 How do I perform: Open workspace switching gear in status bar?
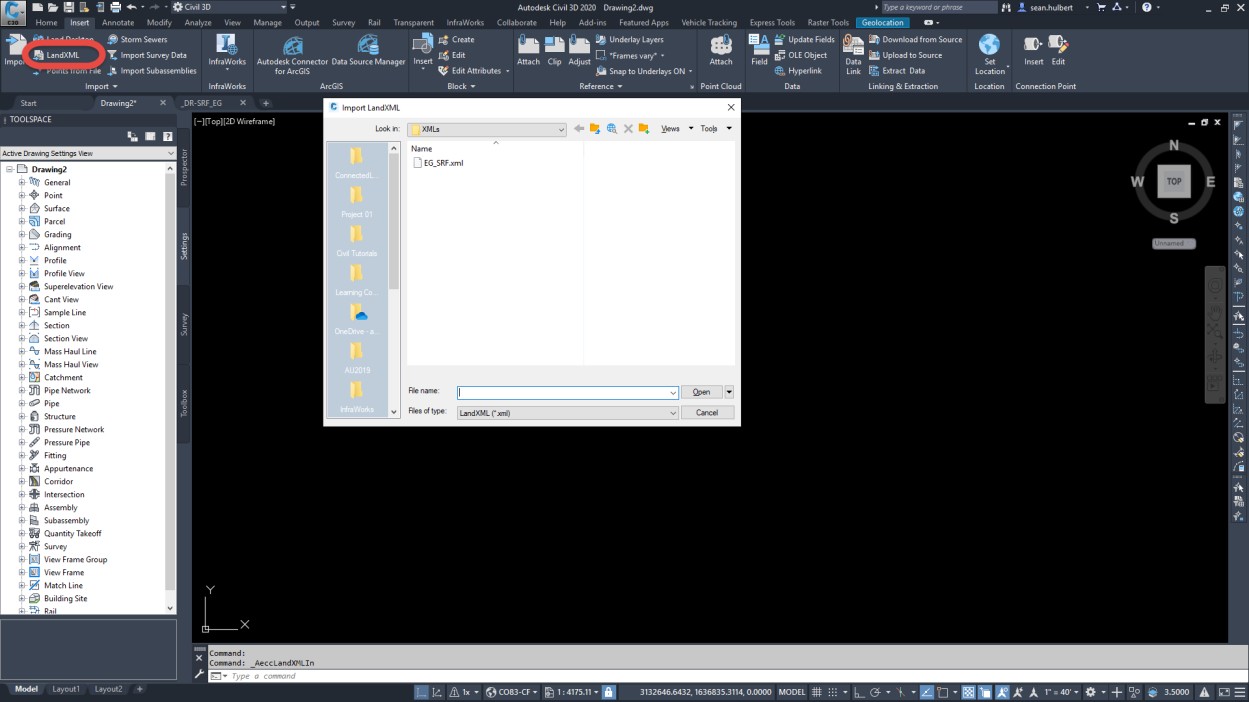1091,692
